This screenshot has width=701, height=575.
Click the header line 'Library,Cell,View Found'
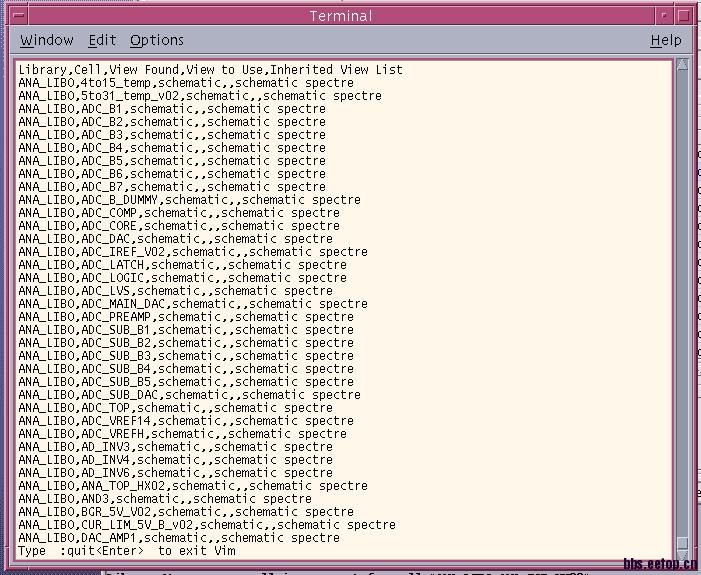pyautogui.click(x=210, y=70)
